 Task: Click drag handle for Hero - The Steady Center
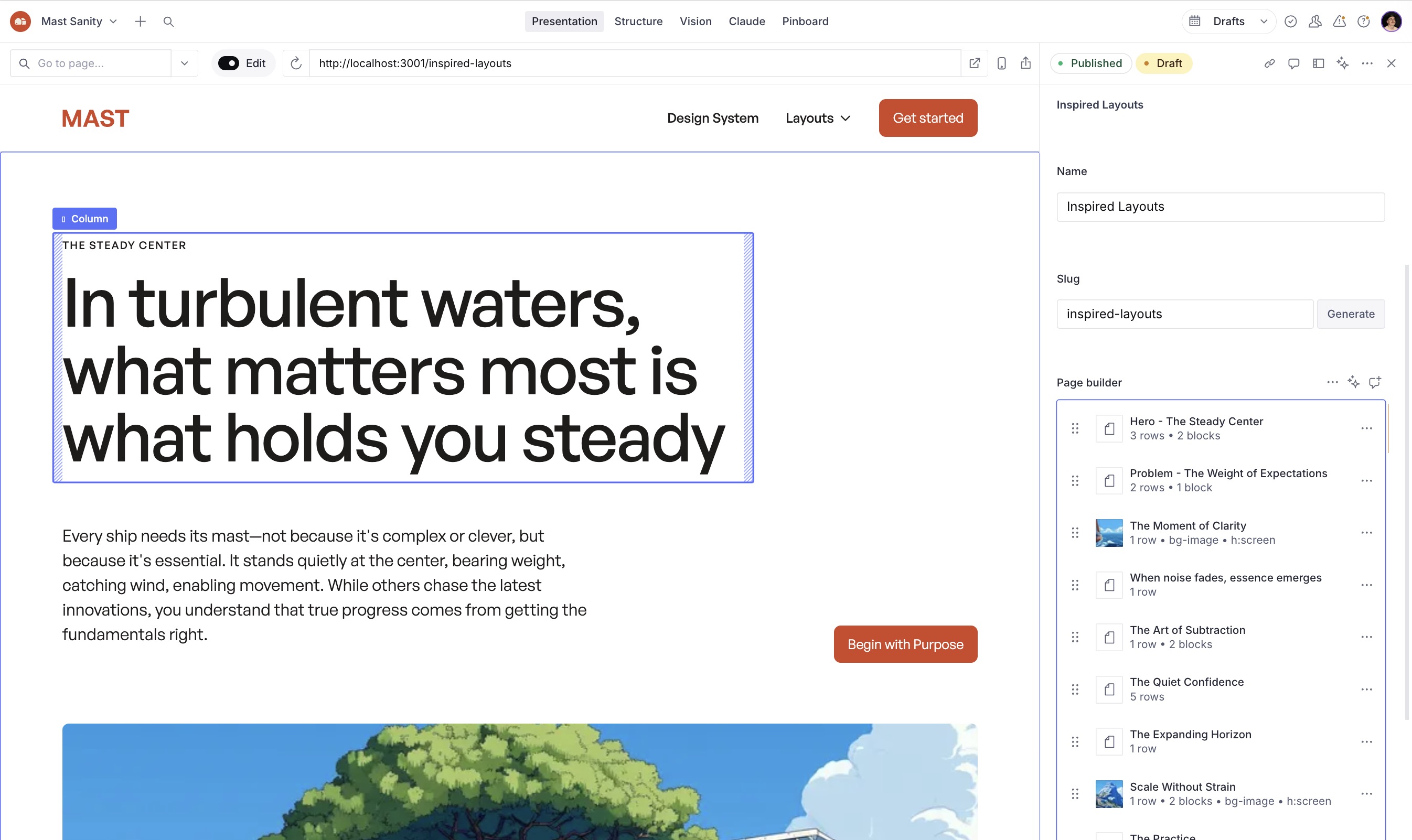click(1075, 428)
